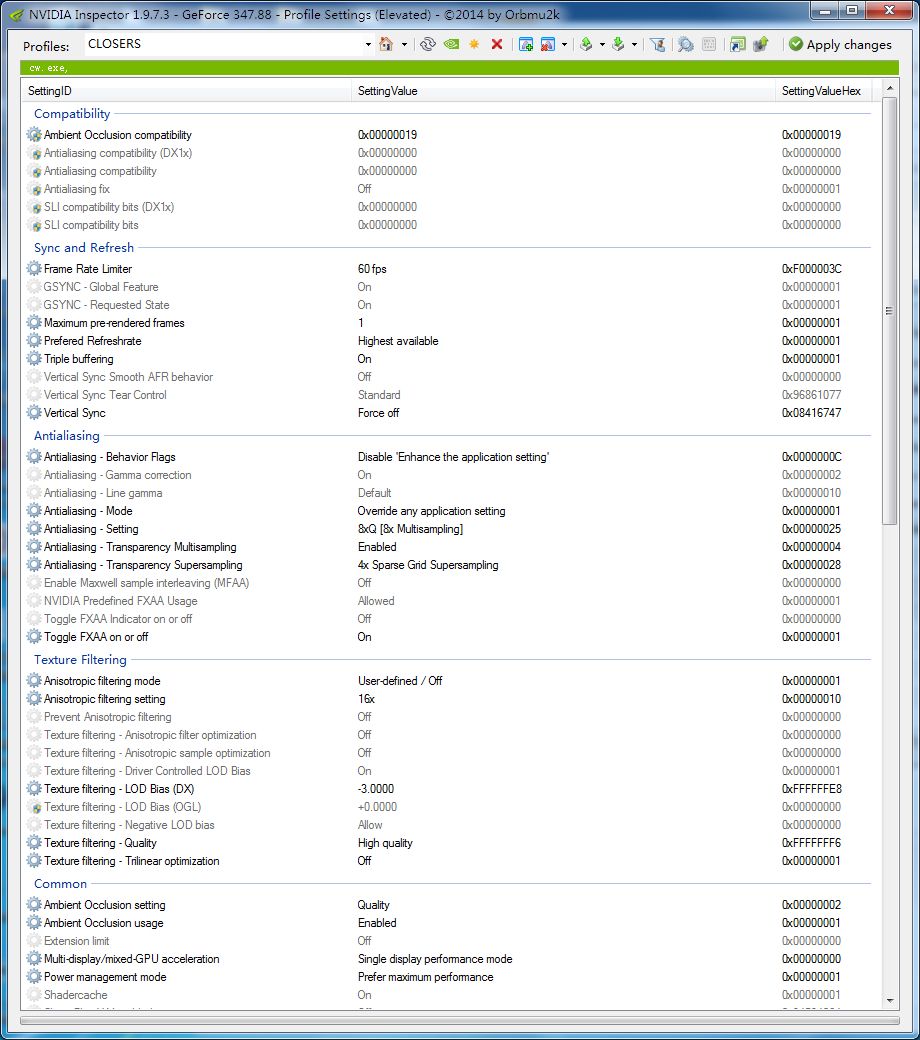
Task: Click the gear icon beside Anisotropic filtering setting
Action: coord(34,699)
